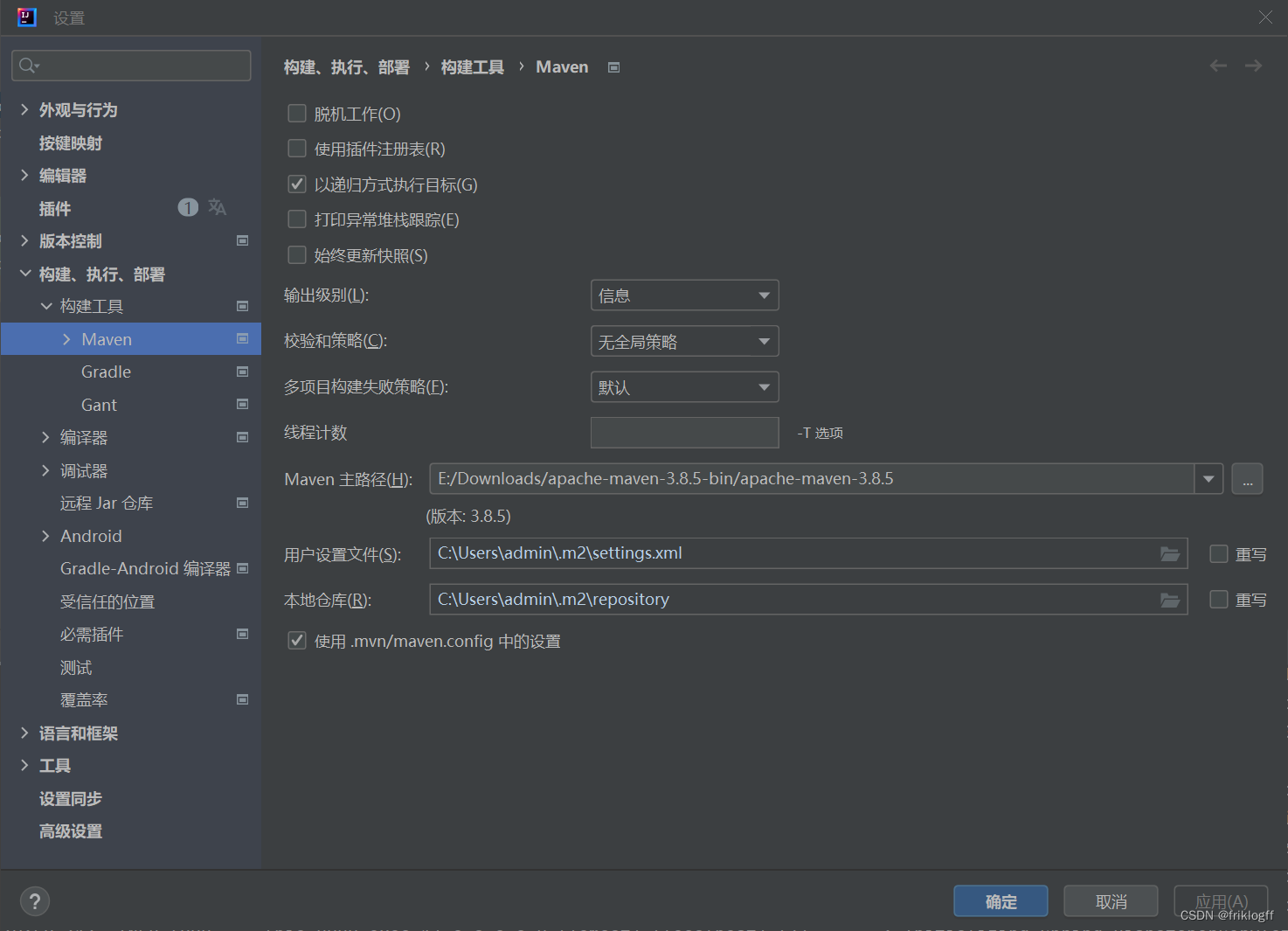
Task: Enable 打印异常堆栈跟踪(E) checkbox
Action: point(297,219)
